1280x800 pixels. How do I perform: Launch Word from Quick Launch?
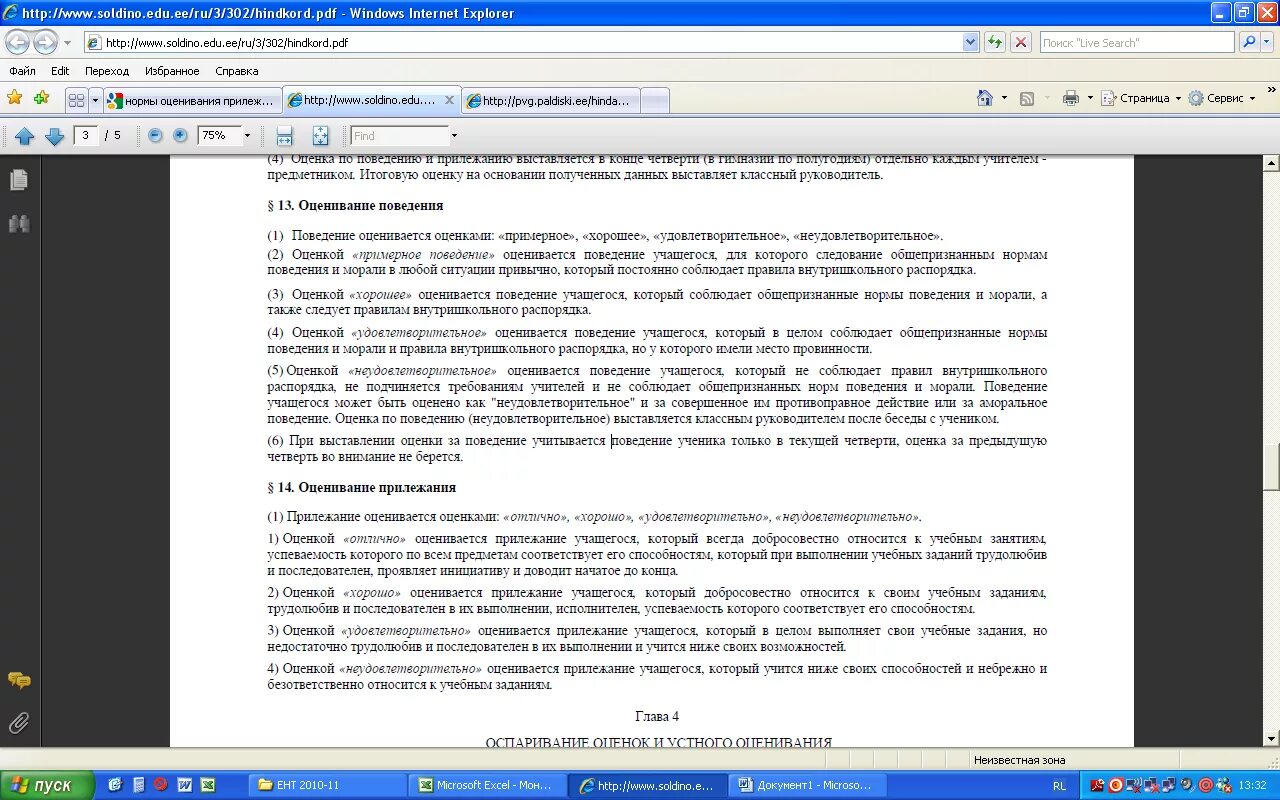(x=185, y=785)
